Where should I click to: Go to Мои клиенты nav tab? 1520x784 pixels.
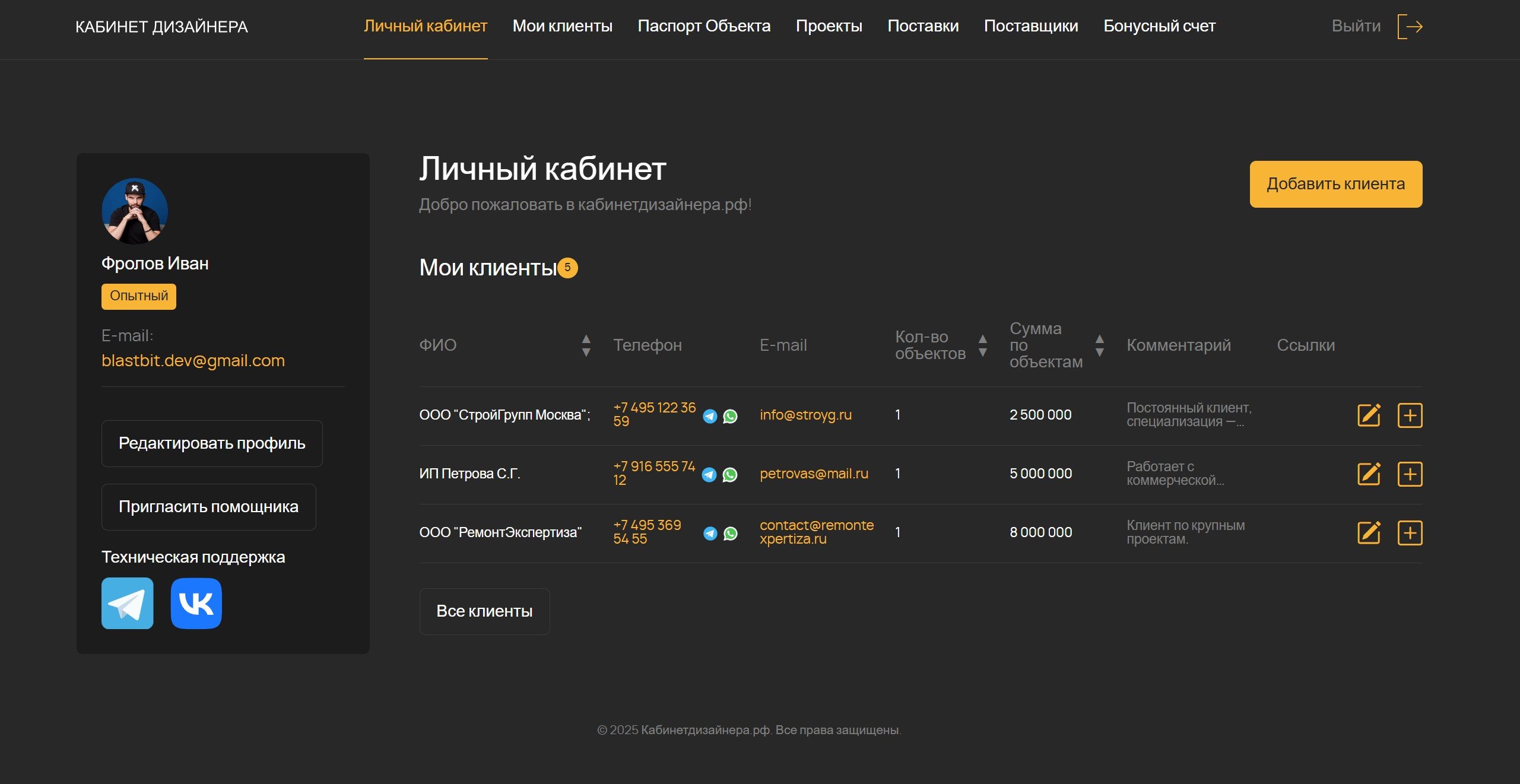point(562,26)
